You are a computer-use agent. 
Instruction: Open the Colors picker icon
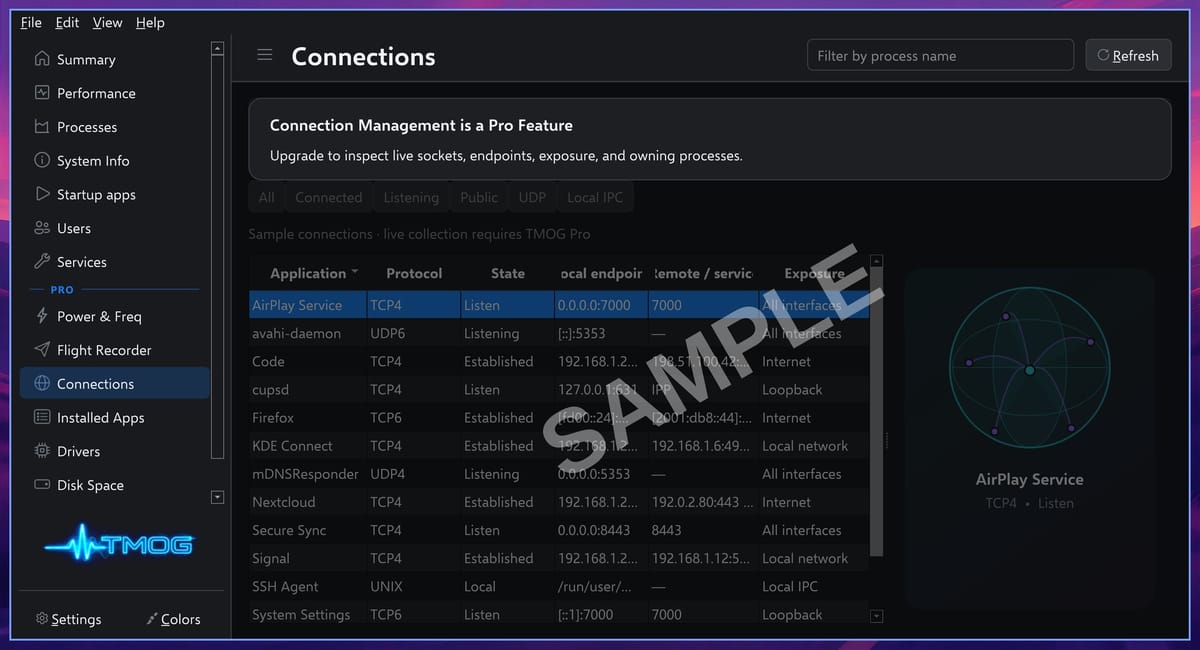152,619
